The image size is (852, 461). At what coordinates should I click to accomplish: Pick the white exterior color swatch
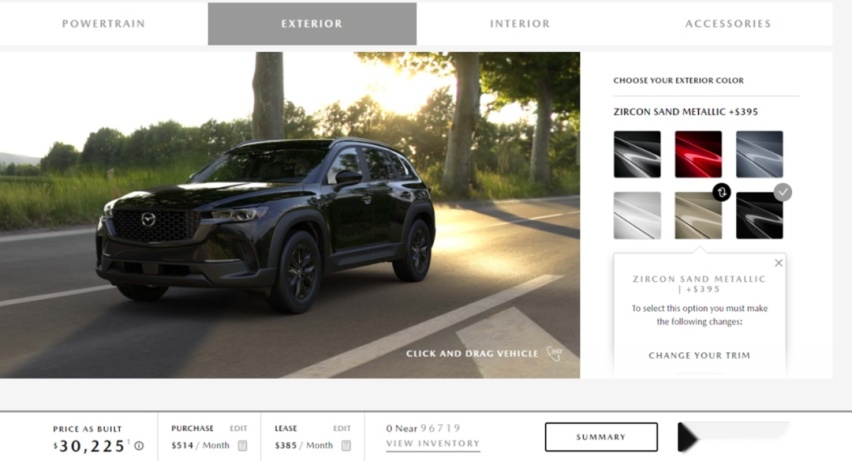tap(637, 215)
